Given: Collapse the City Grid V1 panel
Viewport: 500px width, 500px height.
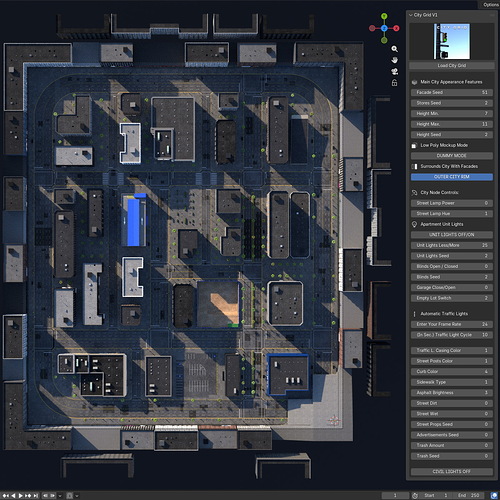Looking at the screenshot, I should pos(411,15).
